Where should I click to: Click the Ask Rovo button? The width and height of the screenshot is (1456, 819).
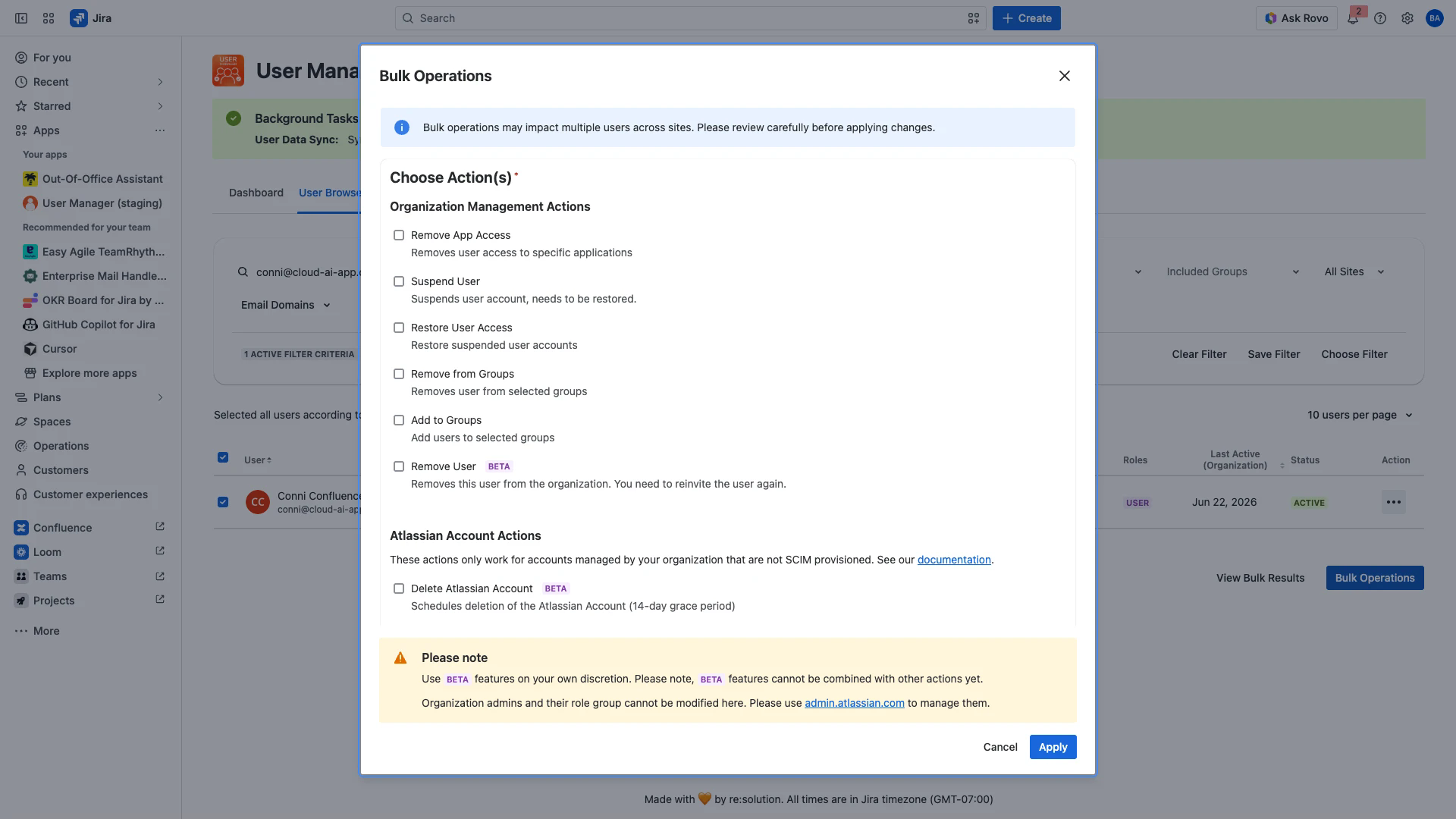coord(1297,18)
